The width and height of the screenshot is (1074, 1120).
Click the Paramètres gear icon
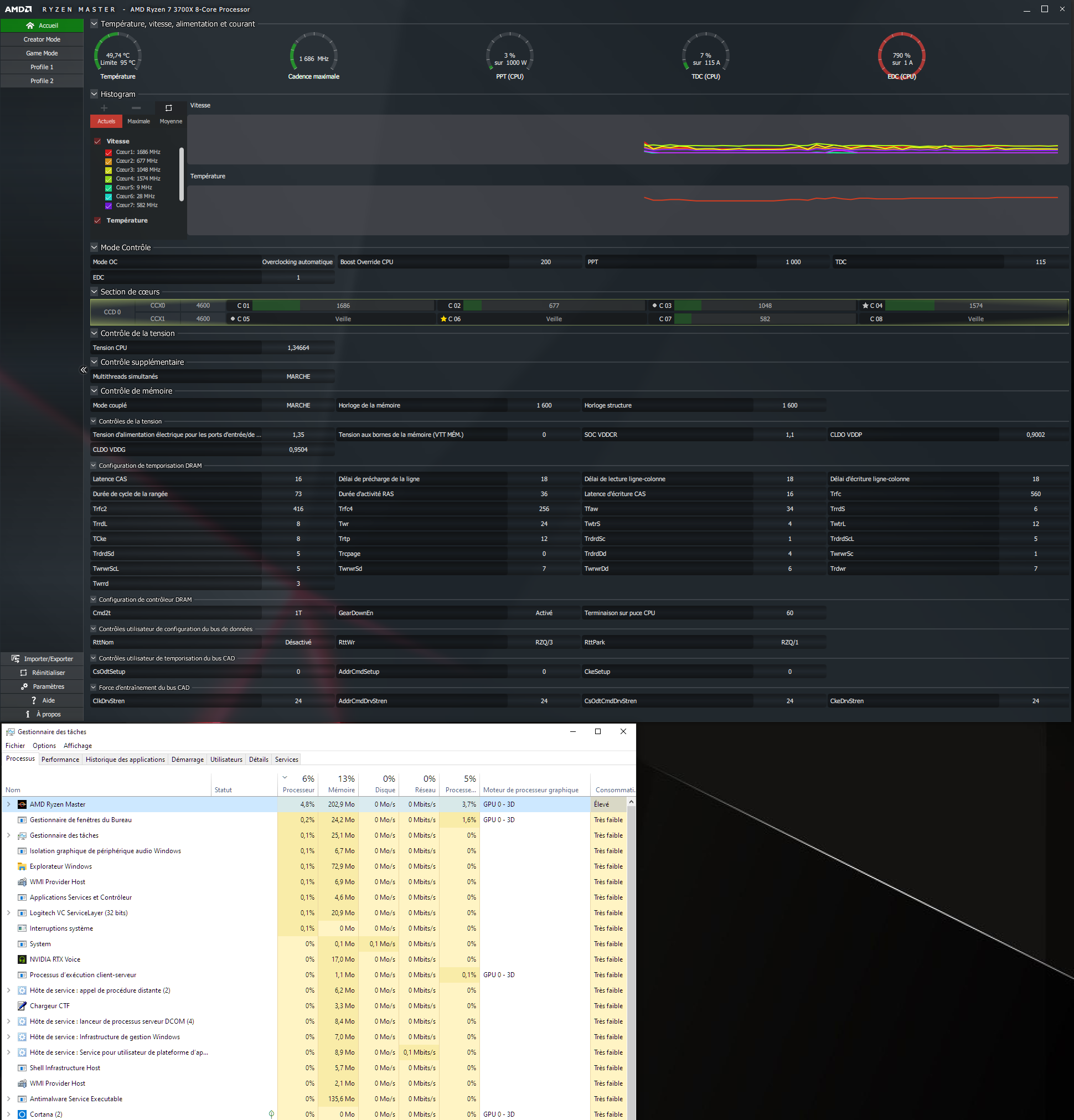click(x=24, y=687)
